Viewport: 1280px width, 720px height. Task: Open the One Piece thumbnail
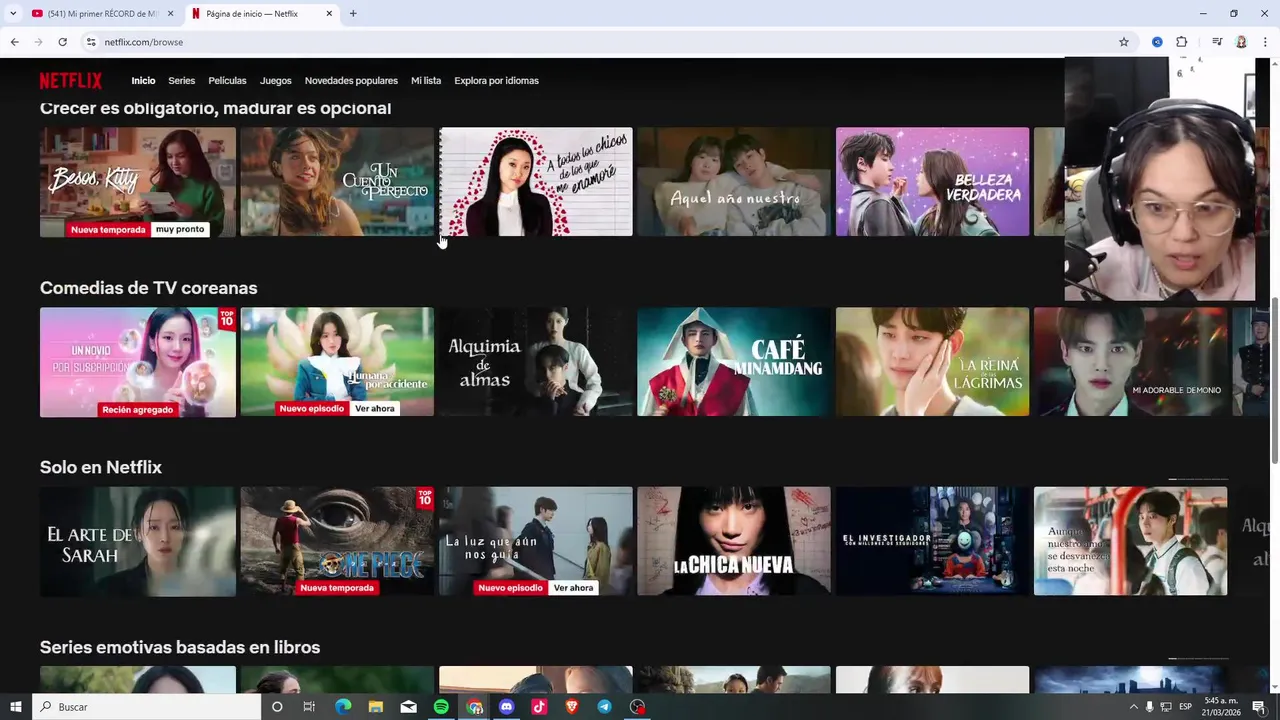click(337, 541)
